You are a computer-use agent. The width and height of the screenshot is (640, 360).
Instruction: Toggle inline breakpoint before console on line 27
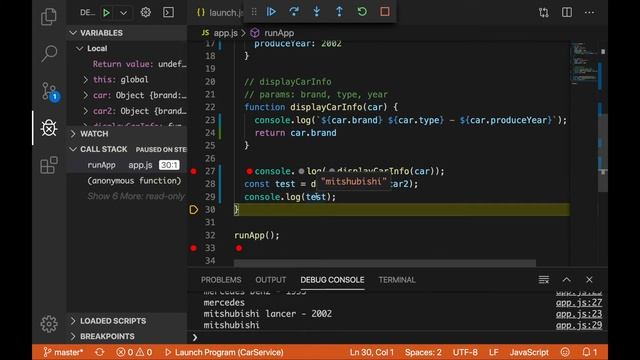(x=249, y=171)
